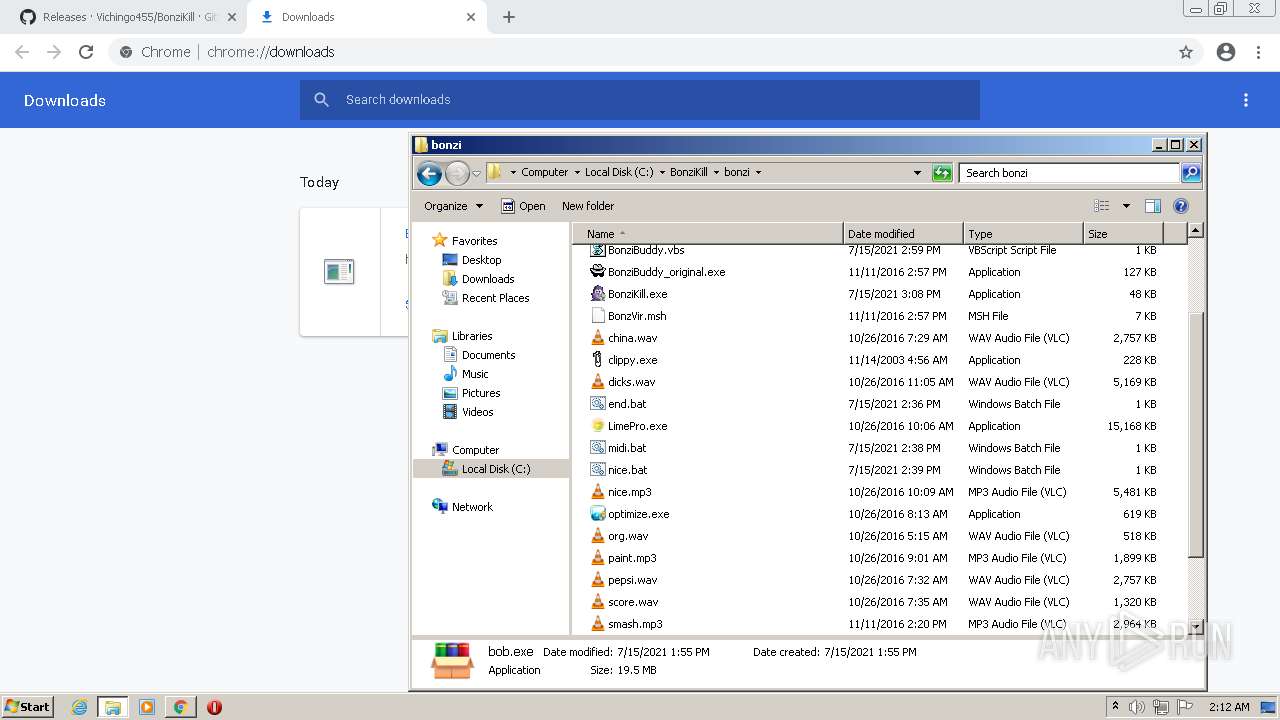
Task: Open the Organize dropdown menu
Action: click(x=453, y=206)
